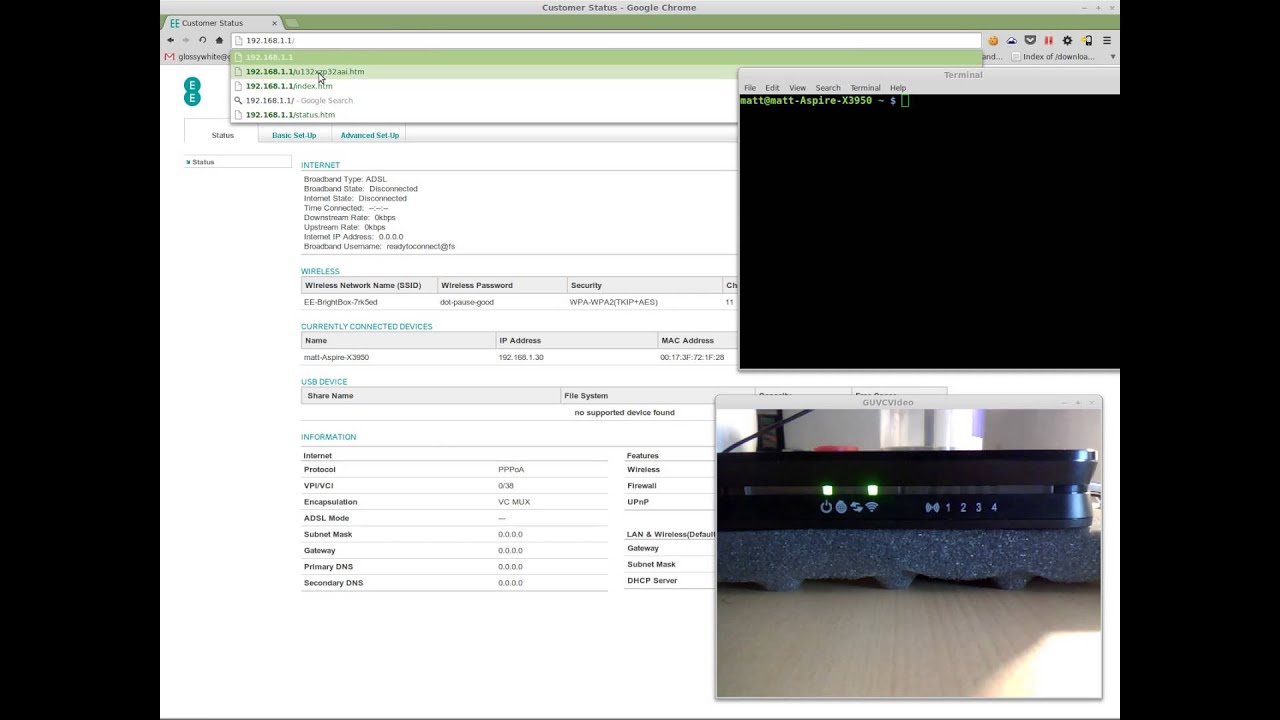
Task: Click the device name matt-Aspire-X3950
Action: [x=336, y=357]
